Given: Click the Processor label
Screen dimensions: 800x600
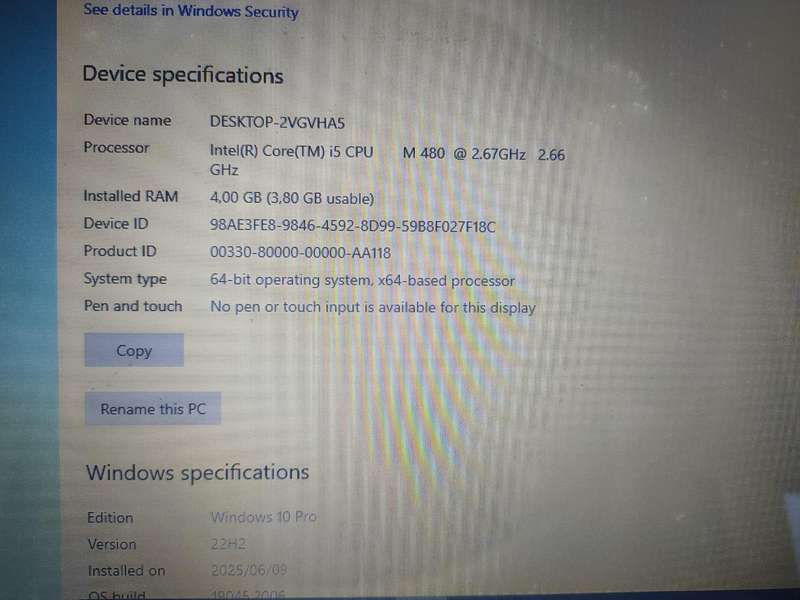Looking at the screenshot, I should 116,147.
